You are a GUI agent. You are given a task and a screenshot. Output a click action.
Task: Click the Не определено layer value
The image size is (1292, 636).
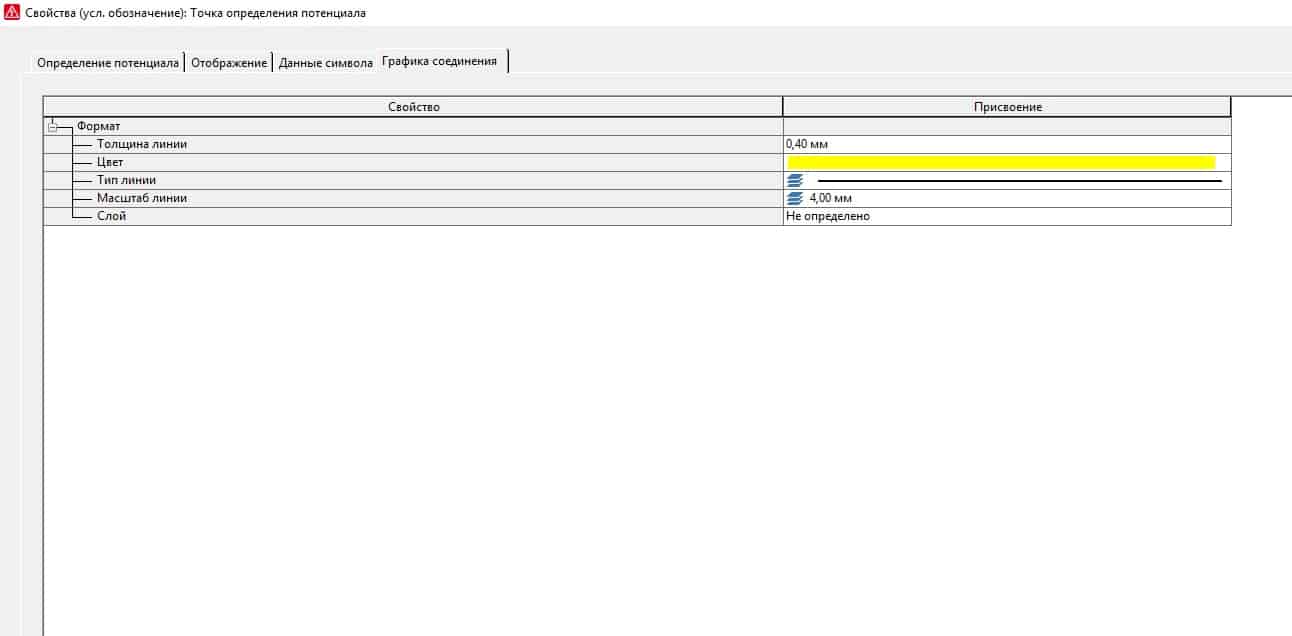pyautogui.click(x=828, y=216)
